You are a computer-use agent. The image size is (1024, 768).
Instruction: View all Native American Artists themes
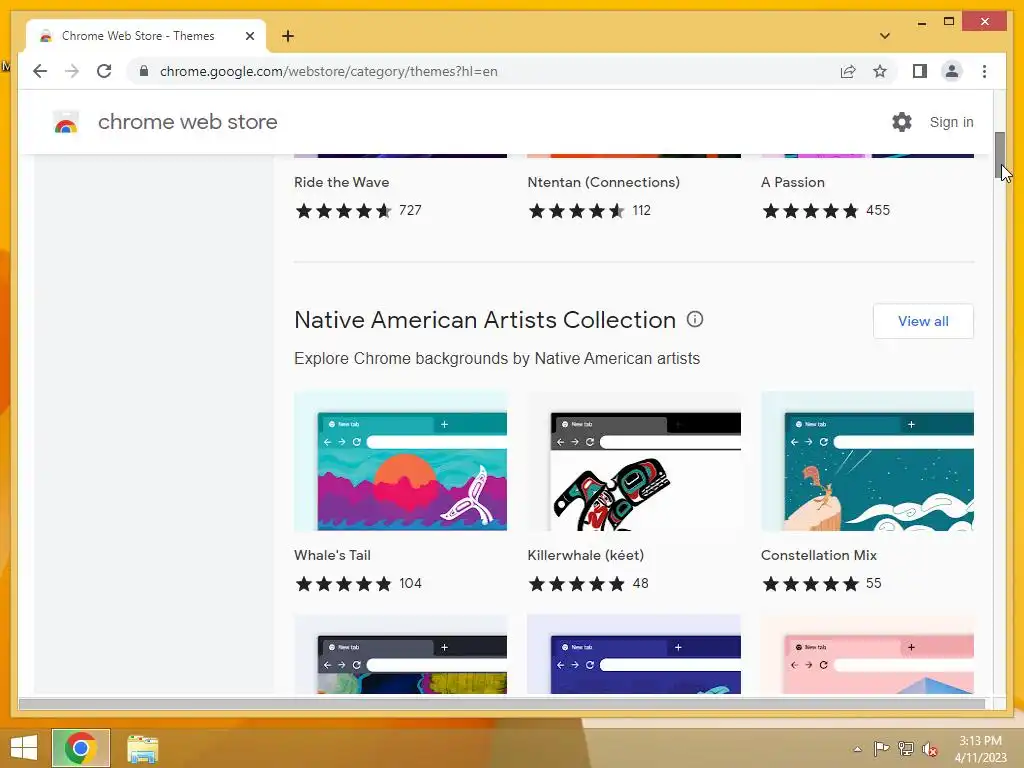click(923, 321)
